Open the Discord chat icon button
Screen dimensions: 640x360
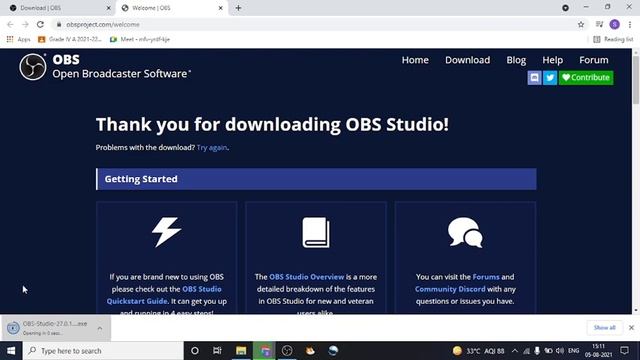click(x=534, y=78)
